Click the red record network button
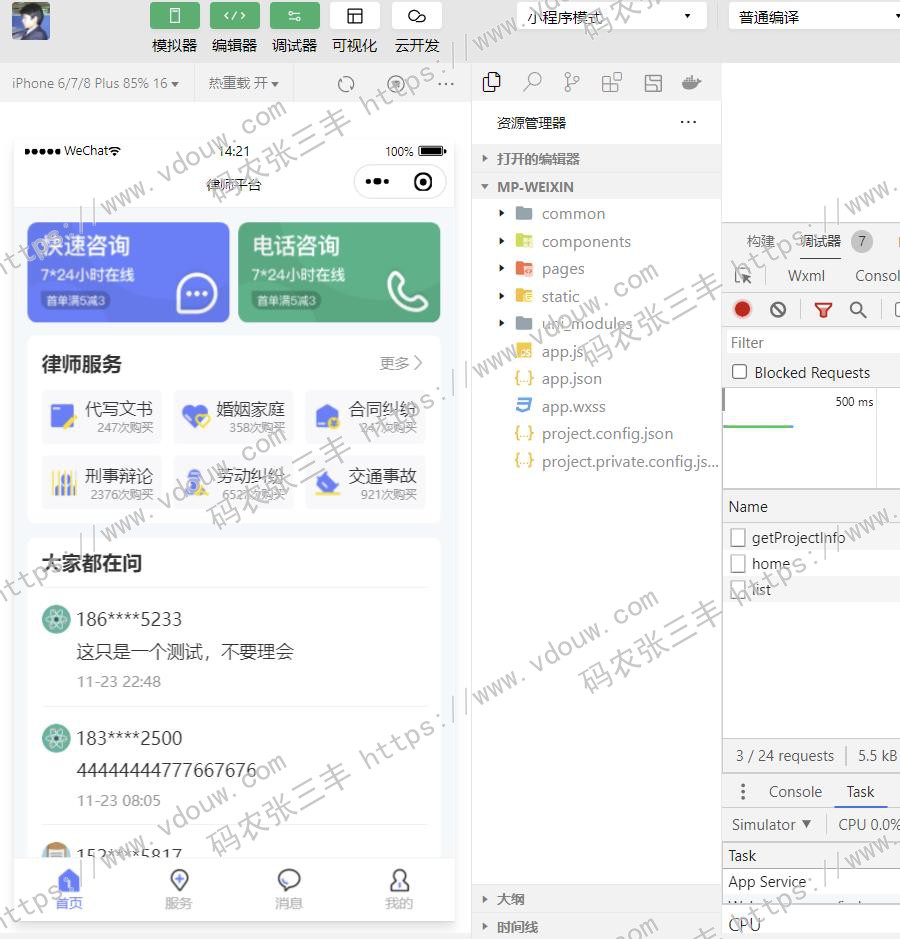Screen dimensions: 900x939 [x=742, y=310]
